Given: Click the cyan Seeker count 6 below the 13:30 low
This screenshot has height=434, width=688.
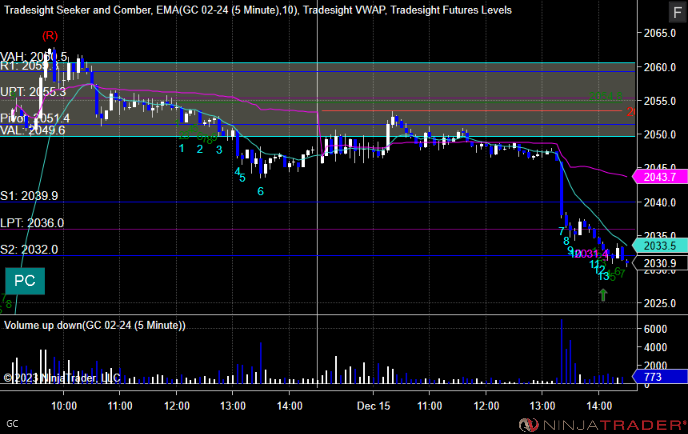Looking at the screenshot, I should tap(261, 191).
